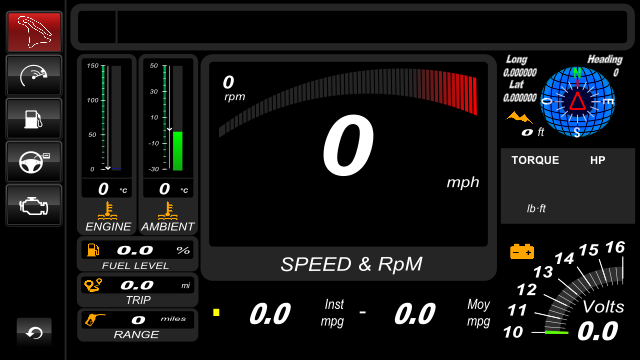
Task: Select the TRIP distance panel
Action: (138, 290)
